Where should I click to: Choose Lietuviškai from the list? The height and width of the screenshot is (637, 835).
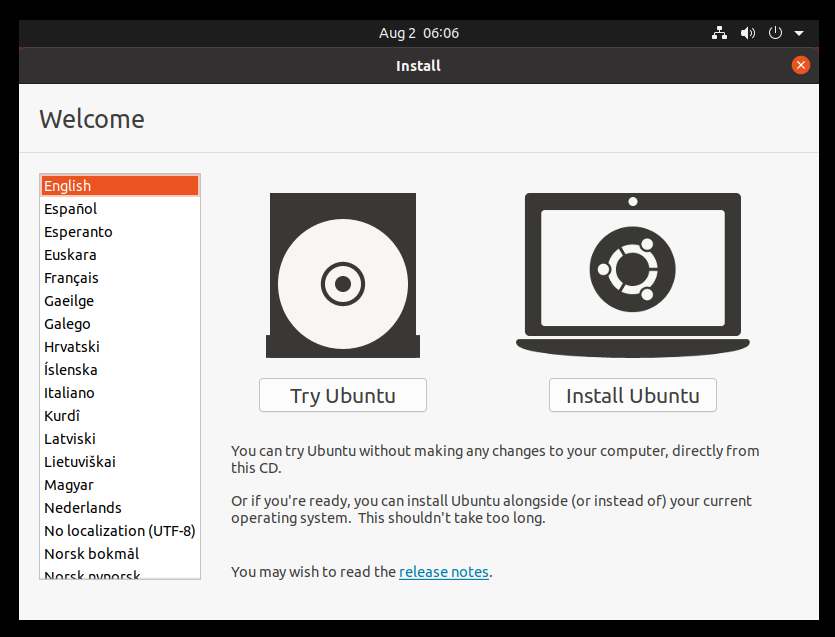[120, 462]
